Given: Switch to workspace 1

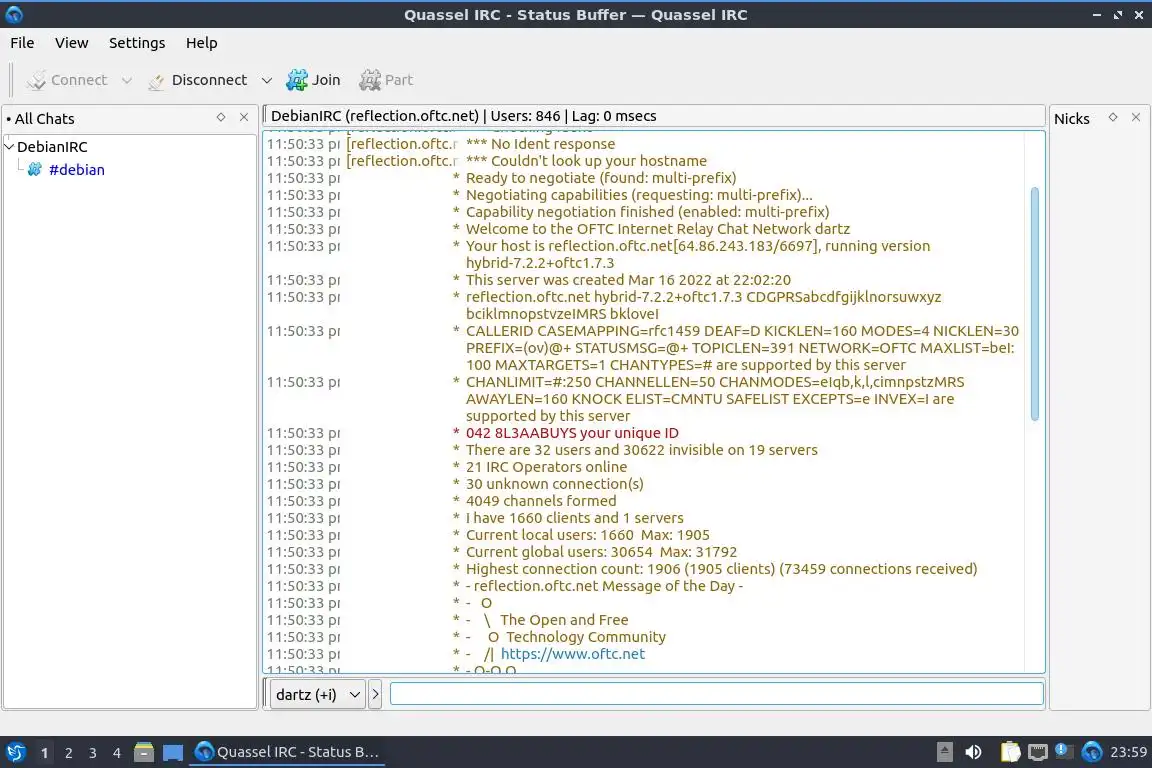Looking at the screenshot, I should [x=45, y=753].
